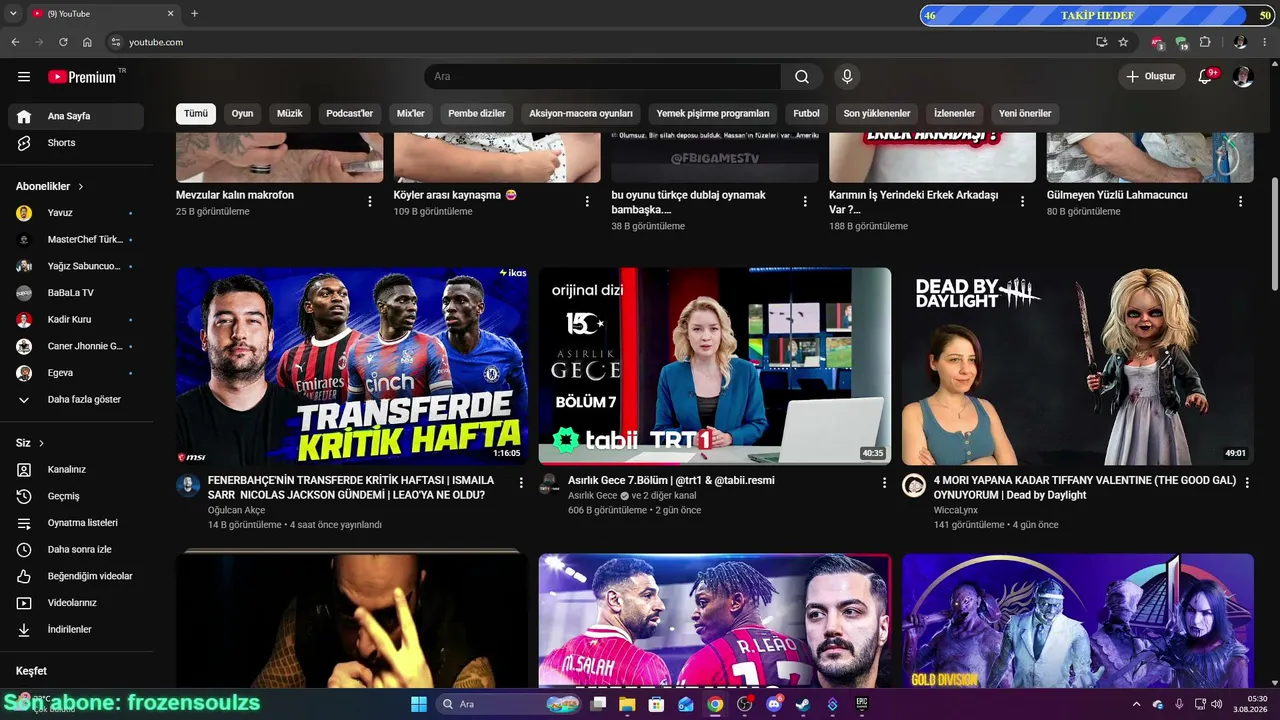Open Daha sonra izle list

tap(76, 549)
